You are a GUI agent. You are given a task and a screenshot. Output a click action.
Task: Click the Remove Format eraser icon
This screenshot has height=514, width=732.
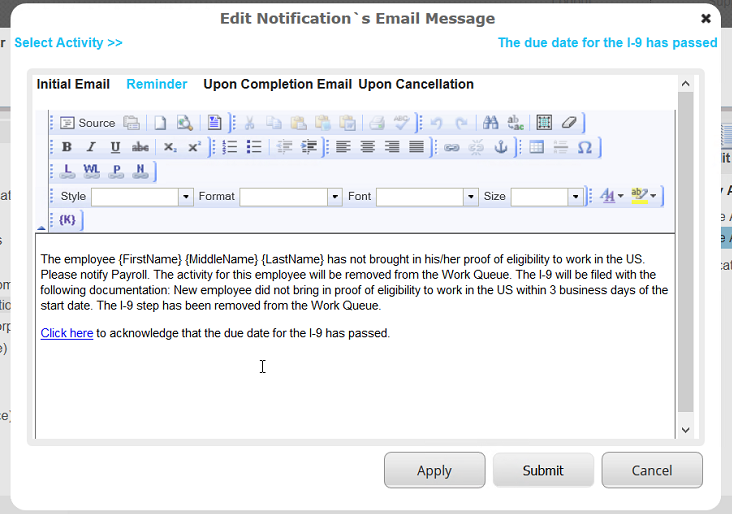pos(569,123)
